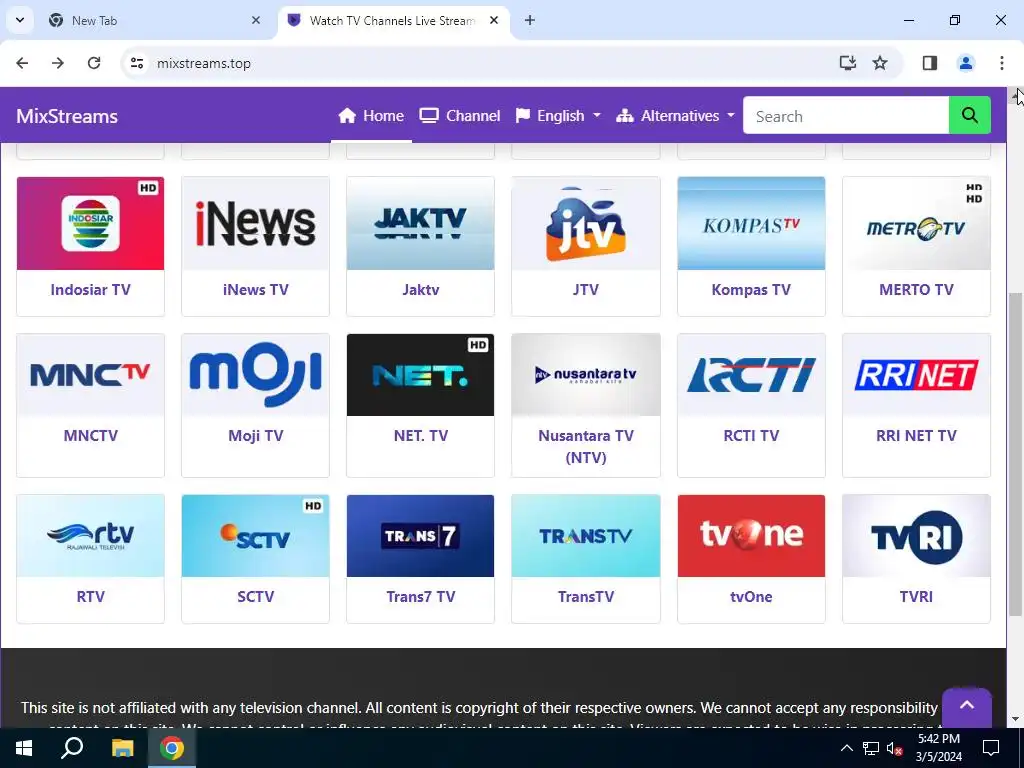The height and width of the screenshot is (768, 1024).
Task: Open the TransTV logo thumbnail
Action: [586, 536]
